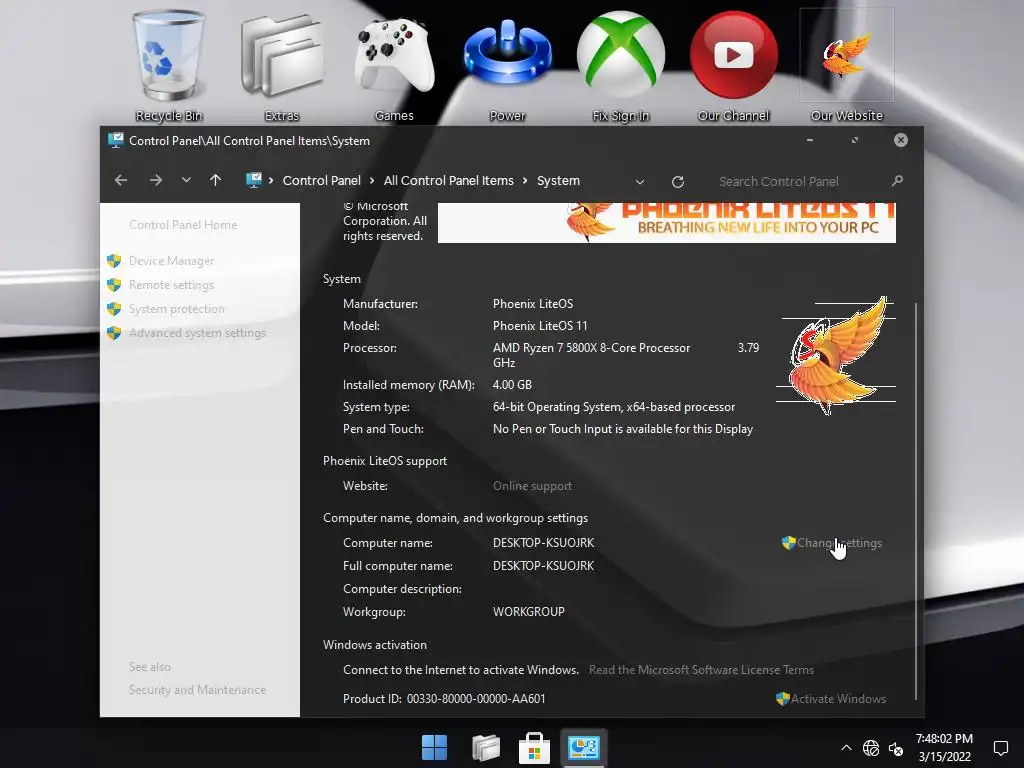1024x768 pixels.
Task: Minimize the System window
Action: point(810,140)
